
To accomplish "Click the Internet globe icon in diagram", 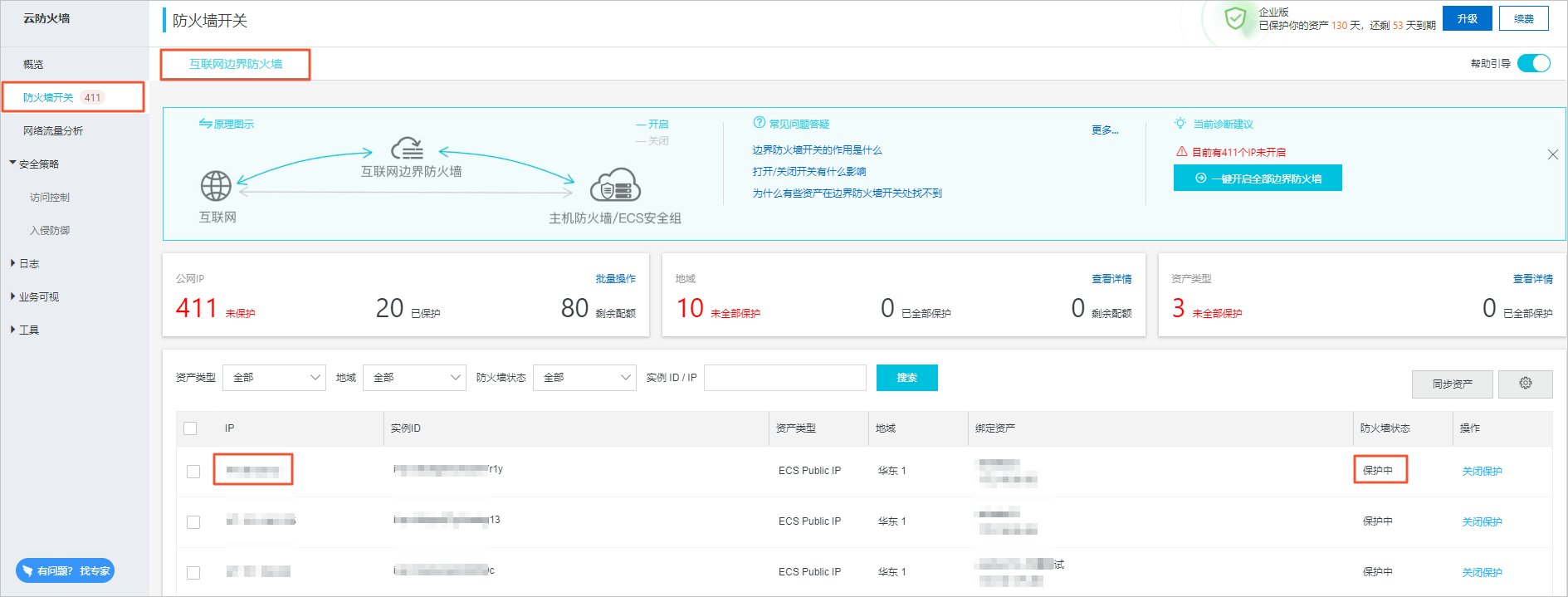I will 216,186.
